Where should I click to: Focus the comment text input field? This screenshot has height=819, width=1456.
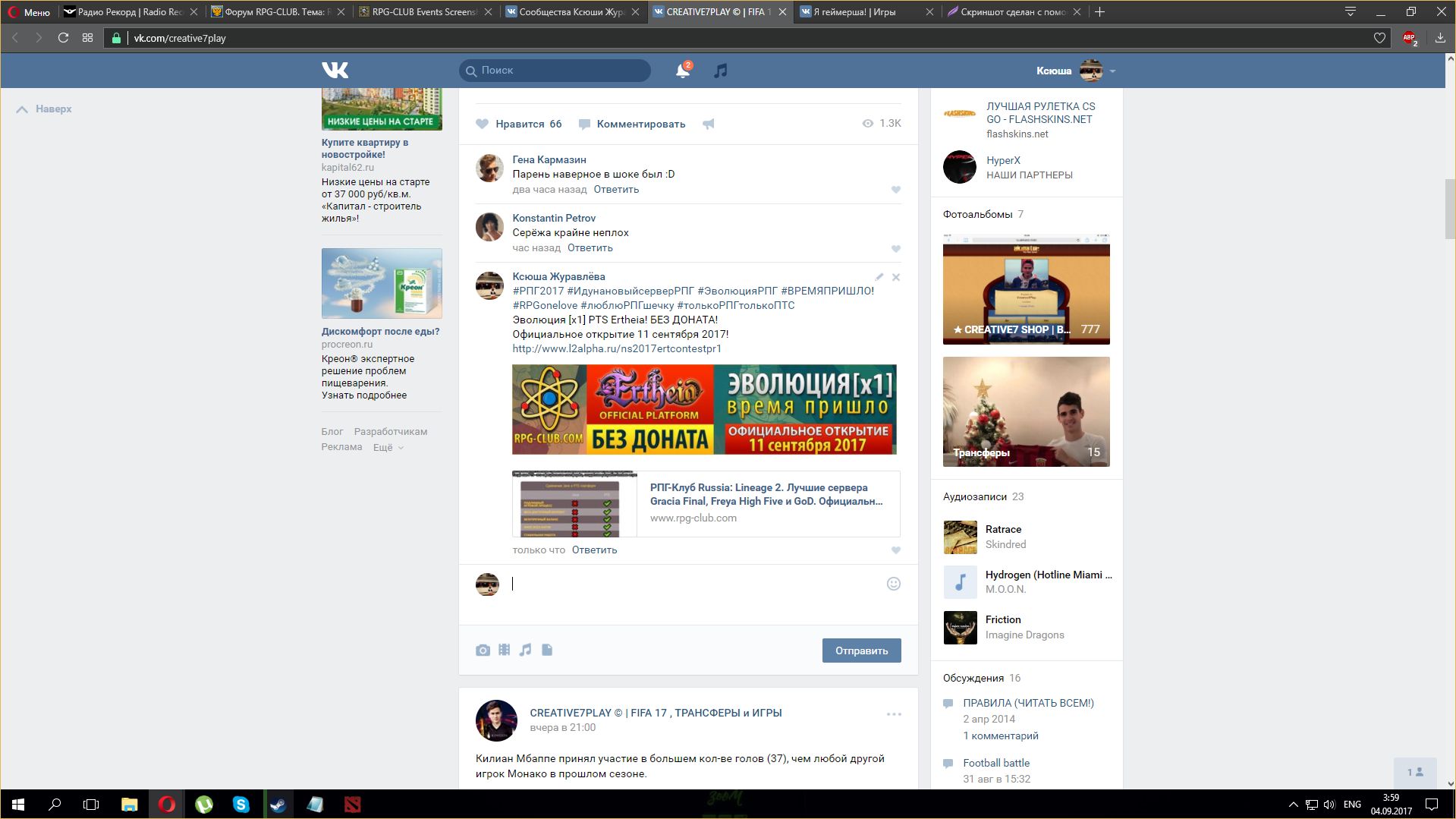click(x=694, y=584)
